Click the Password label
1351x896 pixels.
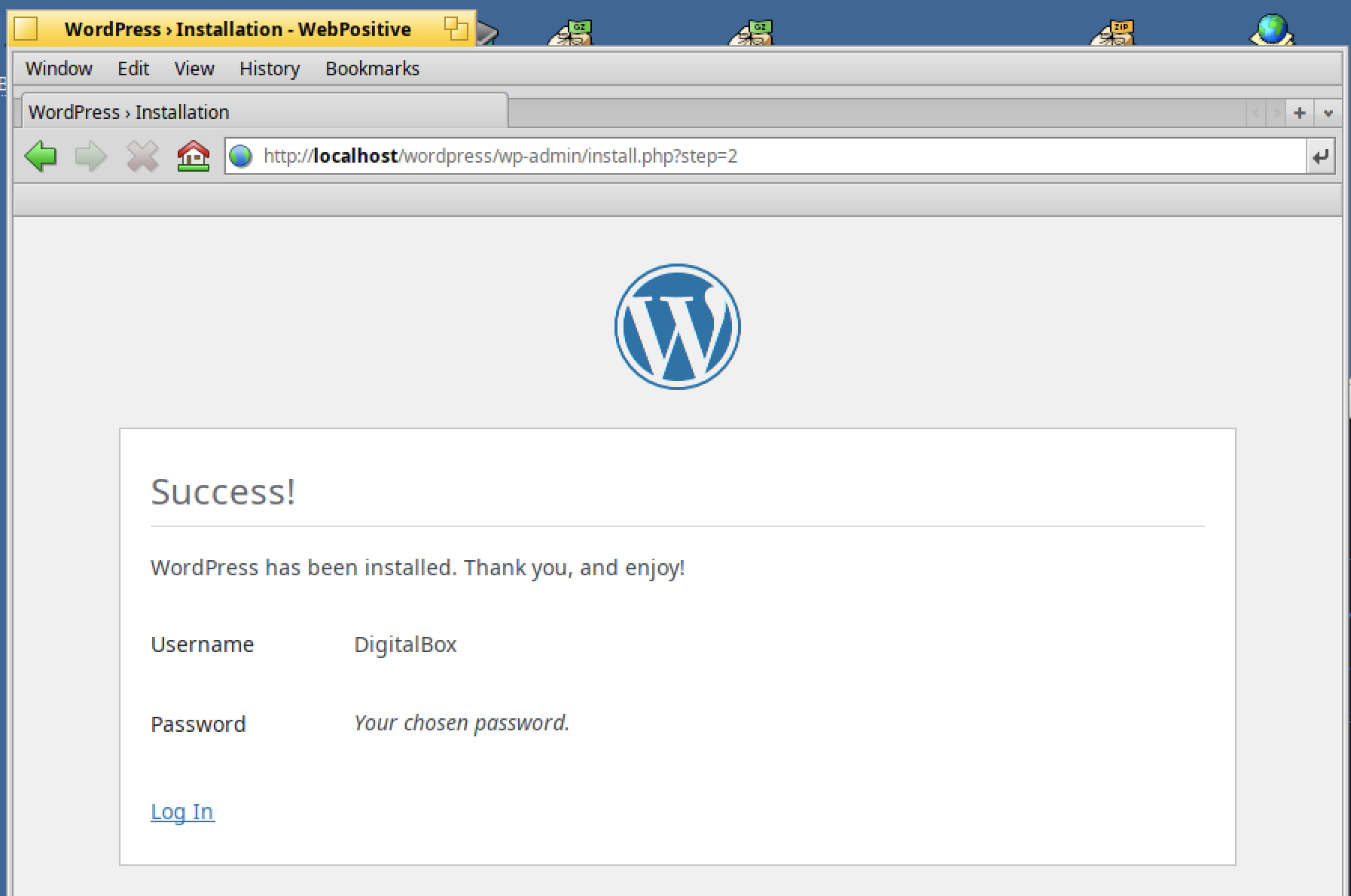click(x=198, y=724)
